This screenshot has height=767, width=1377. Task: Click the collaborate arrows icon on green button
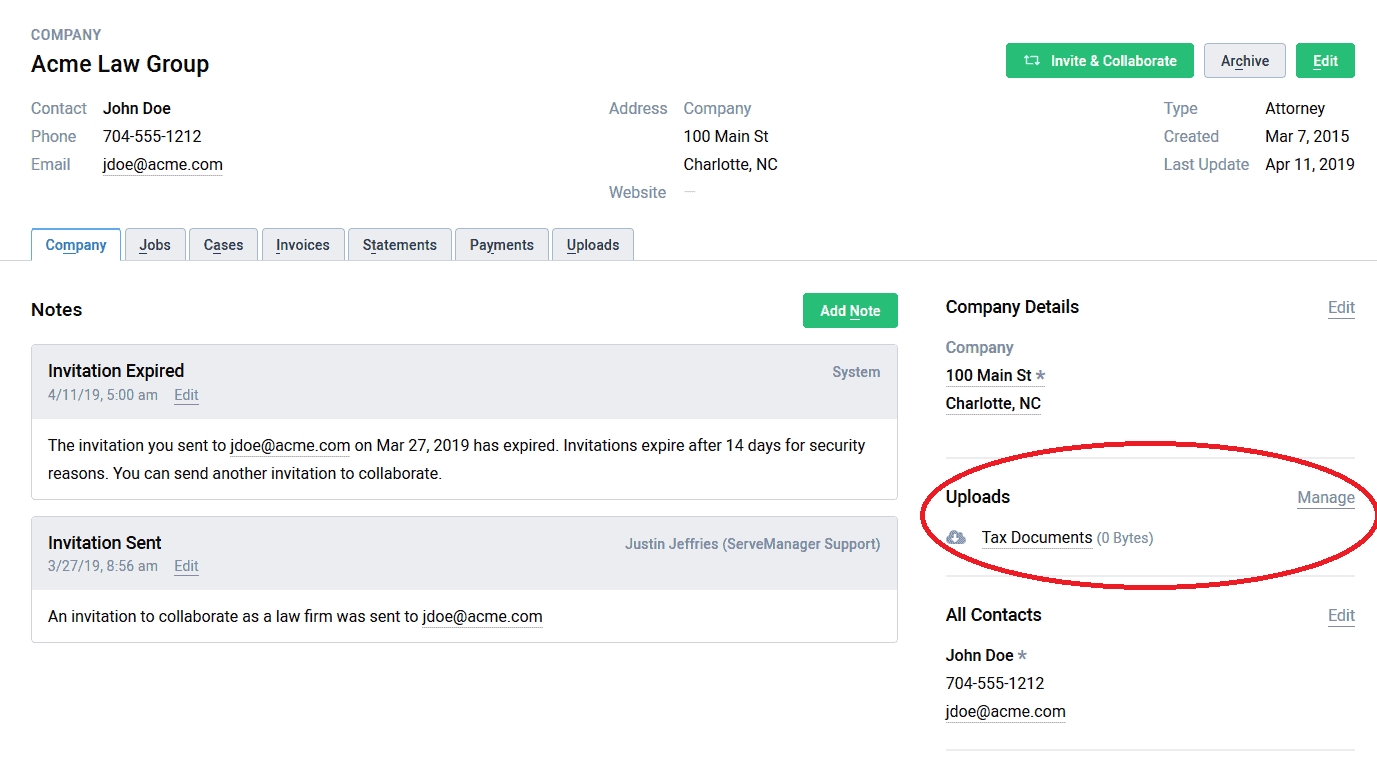point(1031,60)
